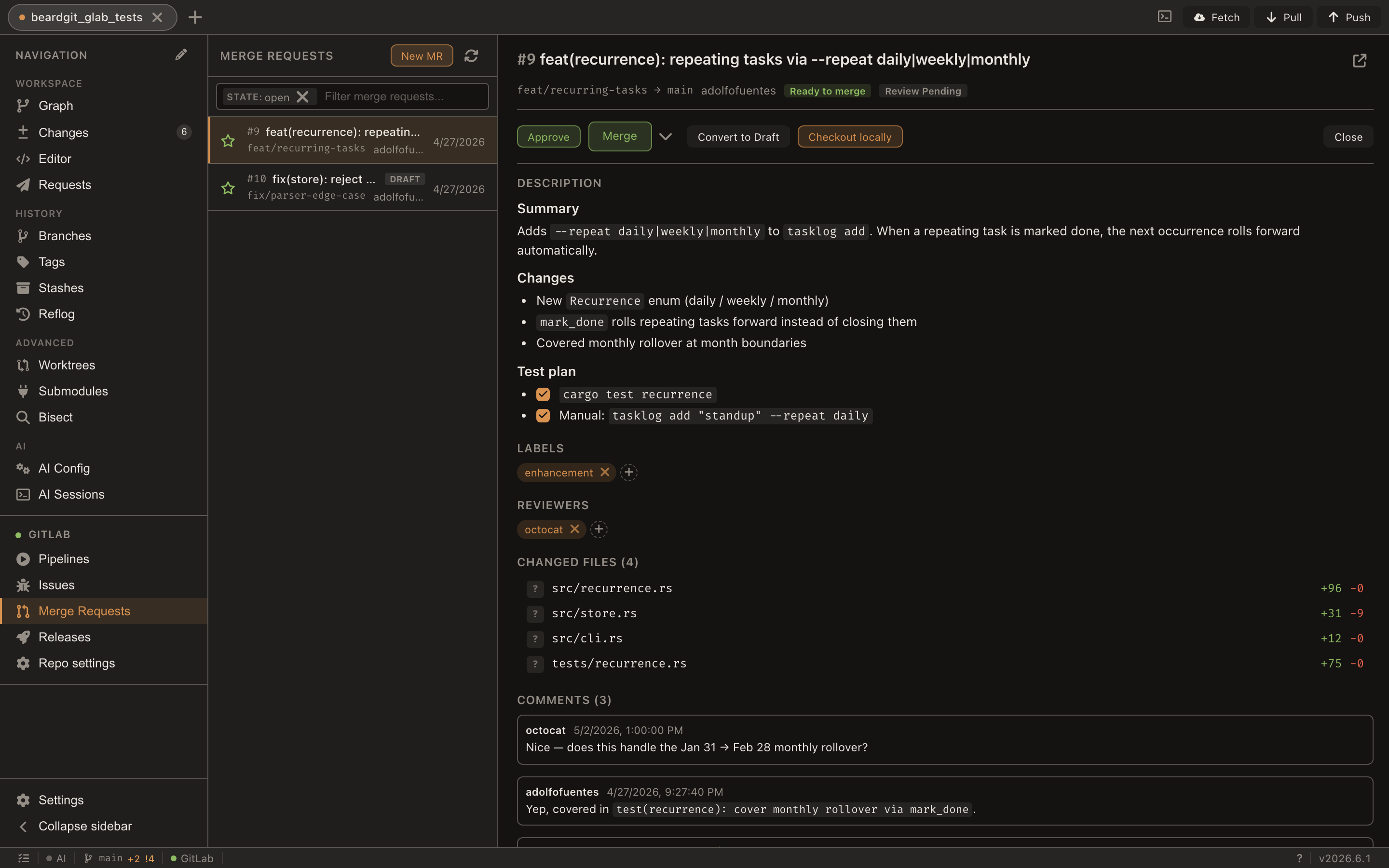The height and width of the screenshot is (868, 1389).
Task: Open changed file src/store.rs
Action: (945, 613)
